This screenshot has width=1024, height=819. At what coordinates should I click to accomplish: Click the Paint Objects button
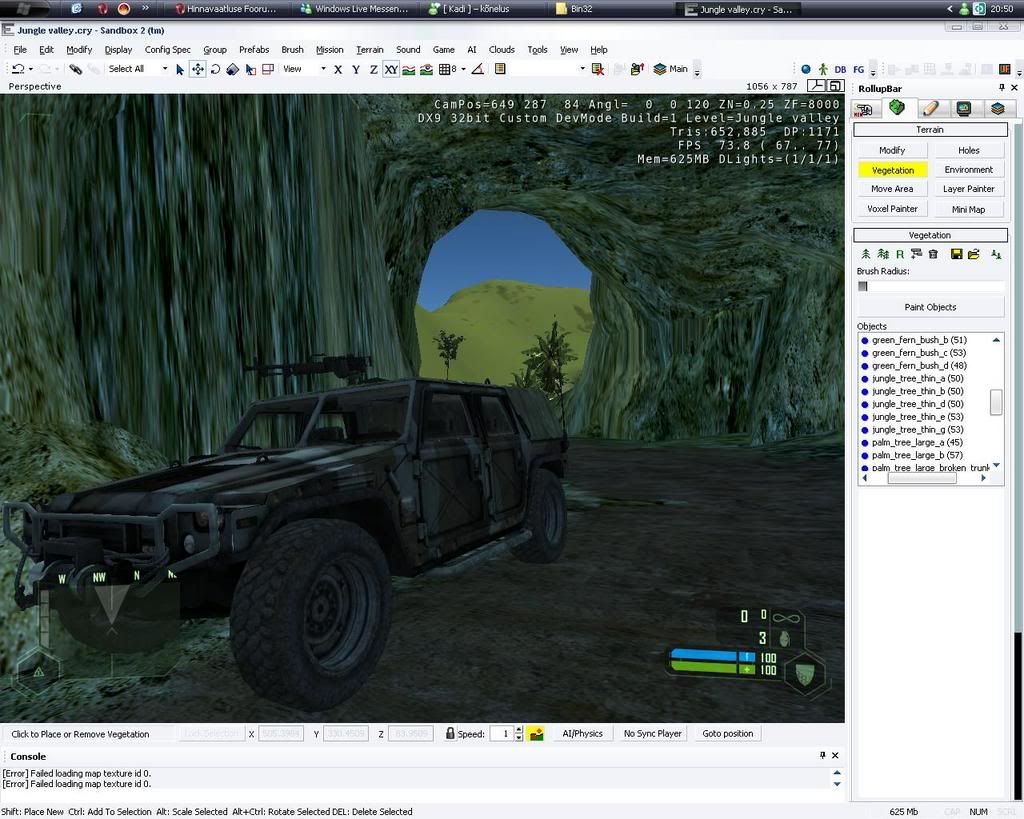click(x=930, y=307)
